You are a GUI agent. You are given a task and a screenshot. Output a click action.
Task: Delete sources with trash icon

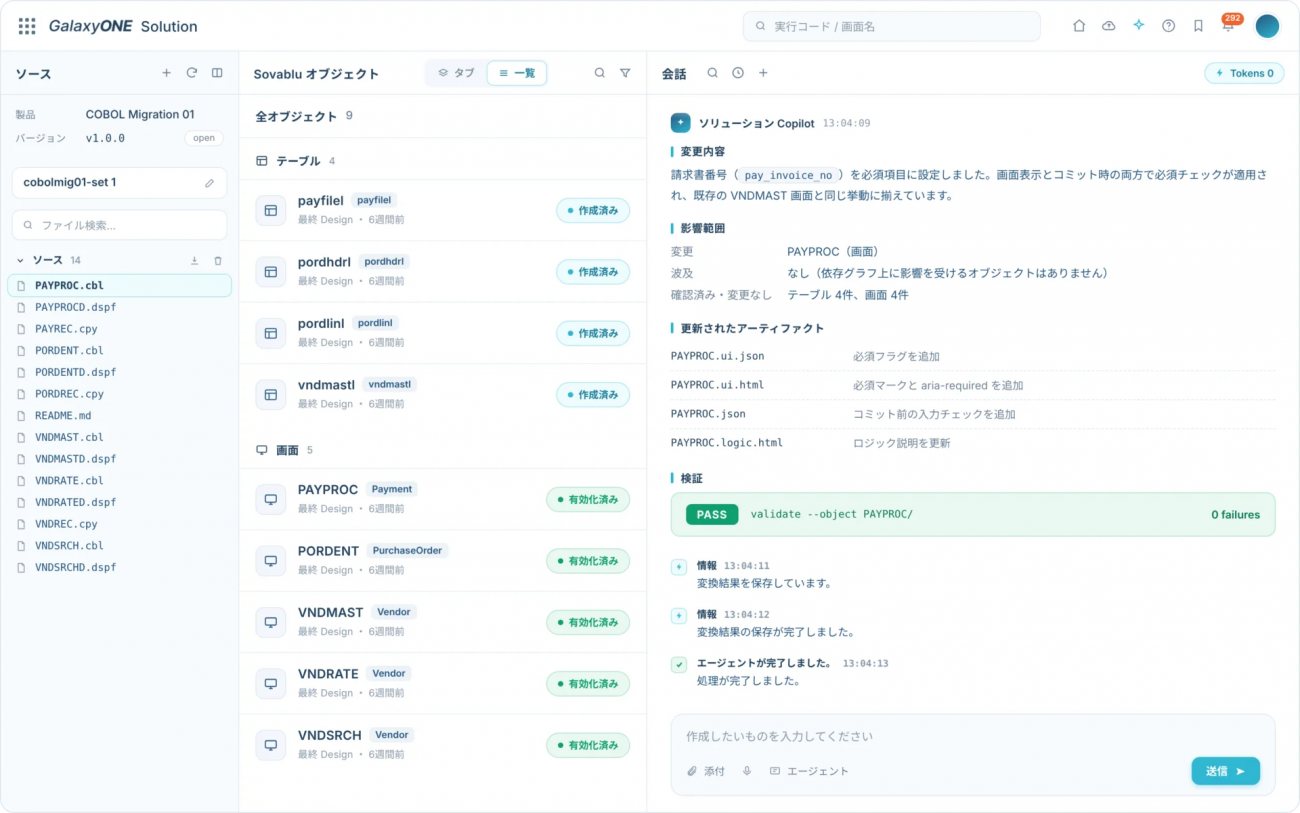click(218, 261)
